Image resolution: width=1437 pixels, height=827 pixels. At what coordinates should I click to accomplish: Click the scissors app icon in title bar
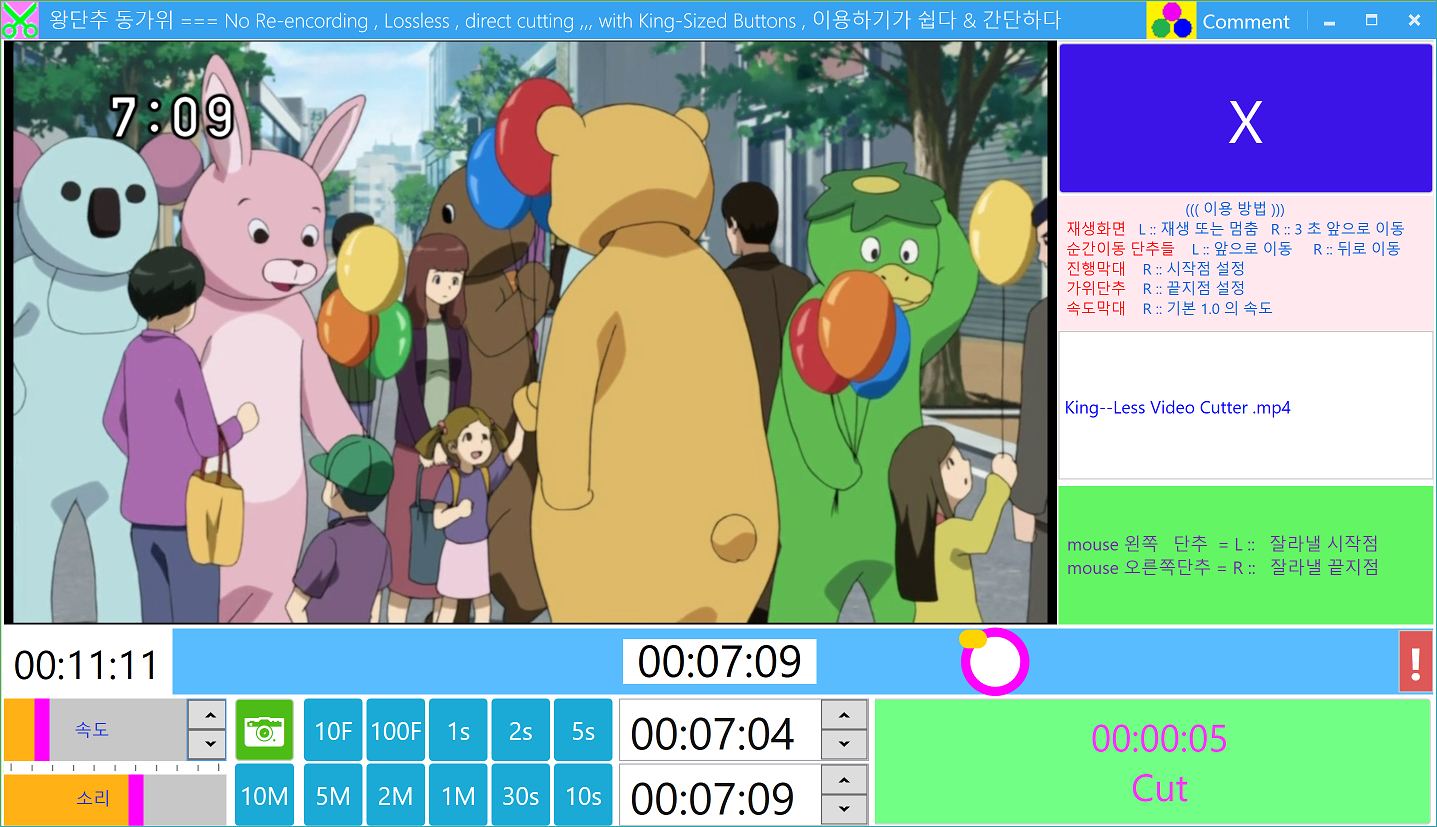(20, 20)
